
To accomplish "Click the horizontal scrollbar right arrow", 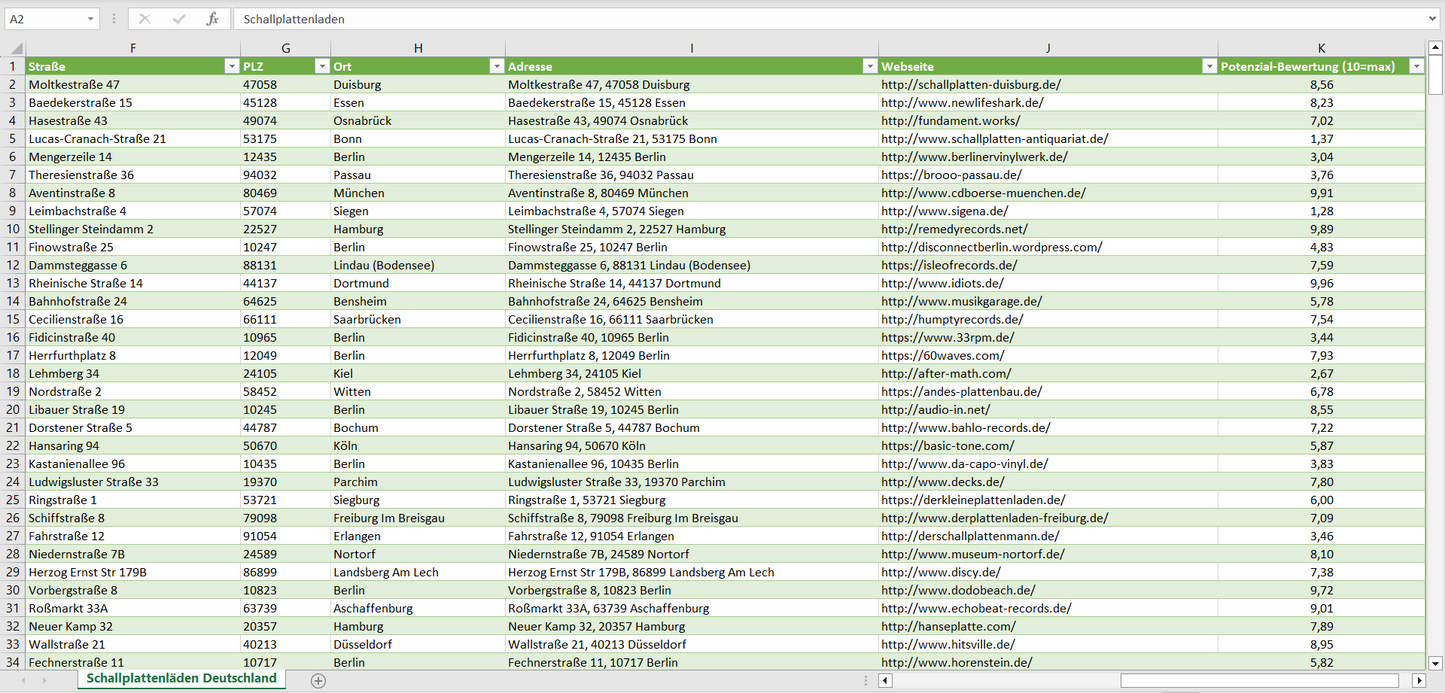I will tap(1418, 681).
